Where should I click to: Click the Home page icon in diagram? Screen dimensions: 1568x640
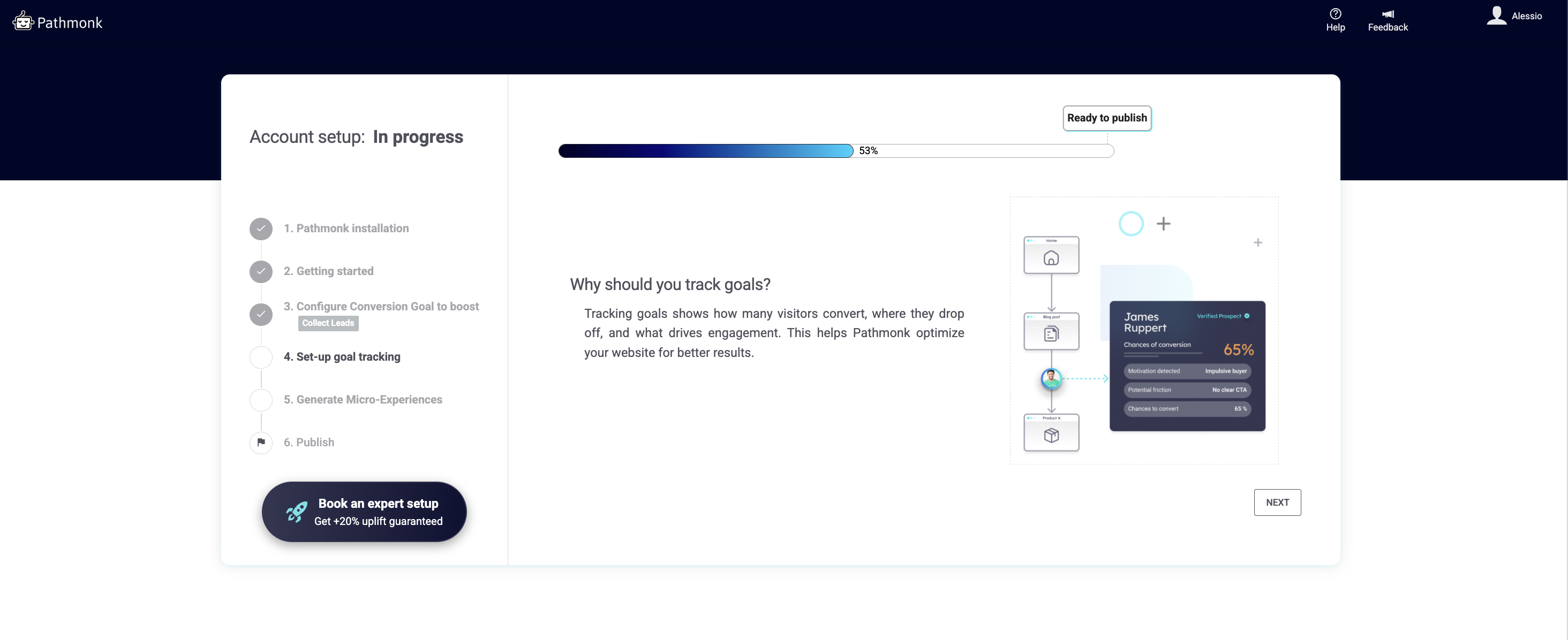[1051, 258]
